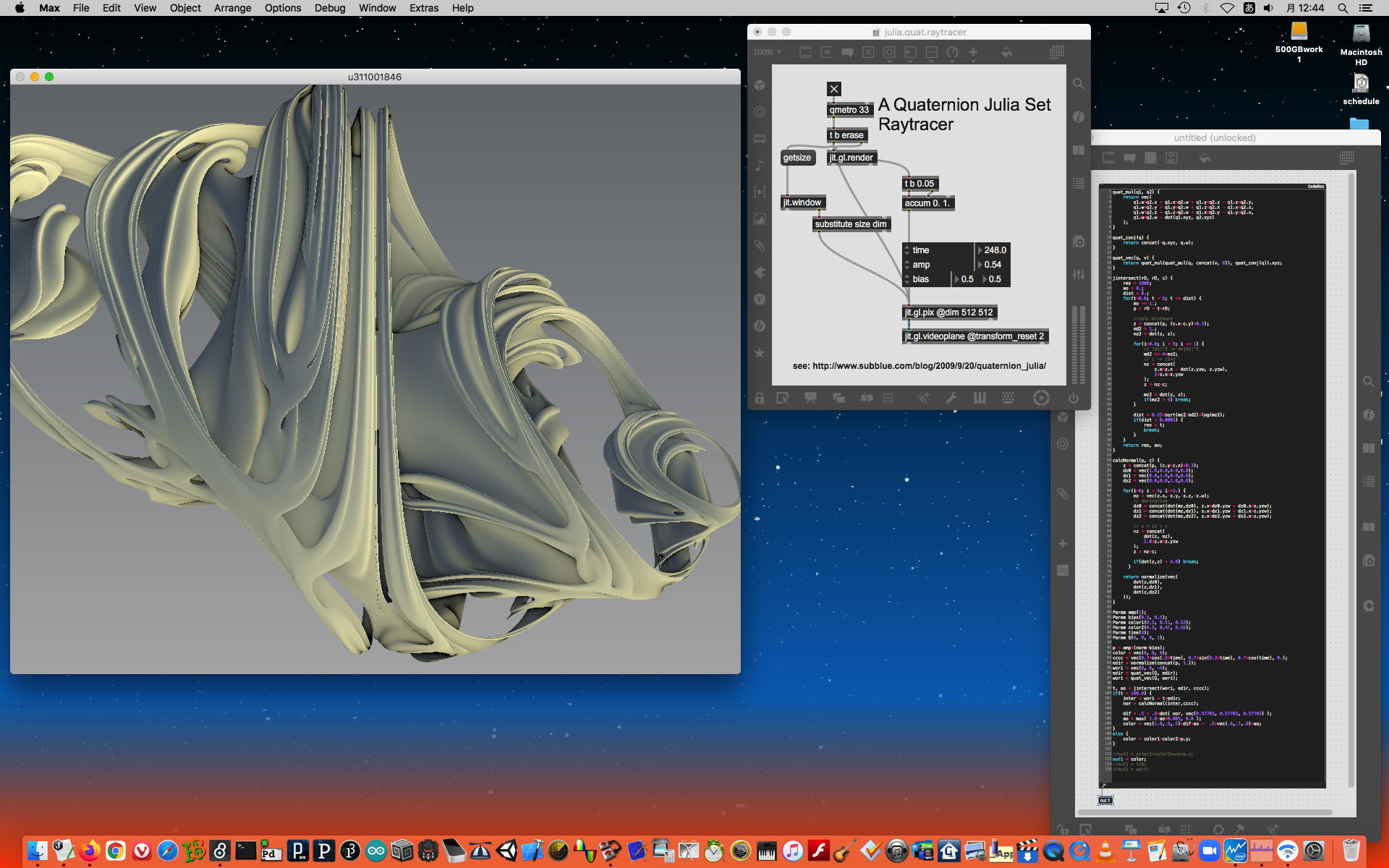Screen dimensions: 1389x868
Task: Click the bias attribute menu stepper
Action: 906,279
